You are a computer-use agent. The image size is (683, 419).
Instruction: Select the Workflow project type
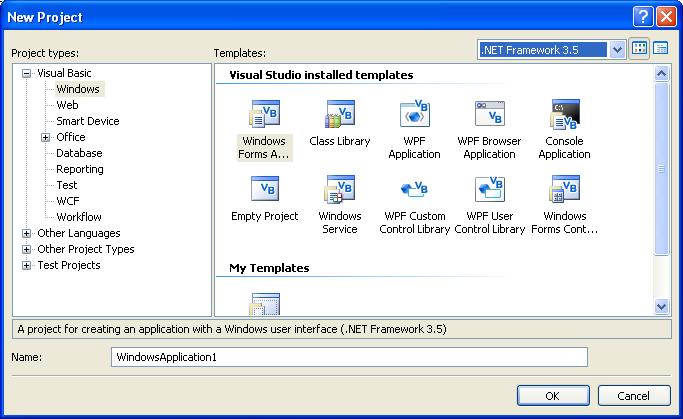coord(79,217)
